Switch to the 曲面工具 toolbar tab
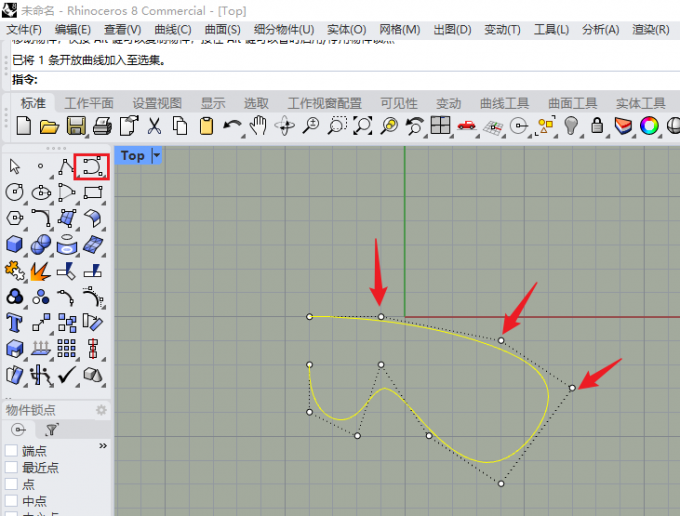Image resolution: width=680 pixels, height=516 pixels. tap(572, 103)
